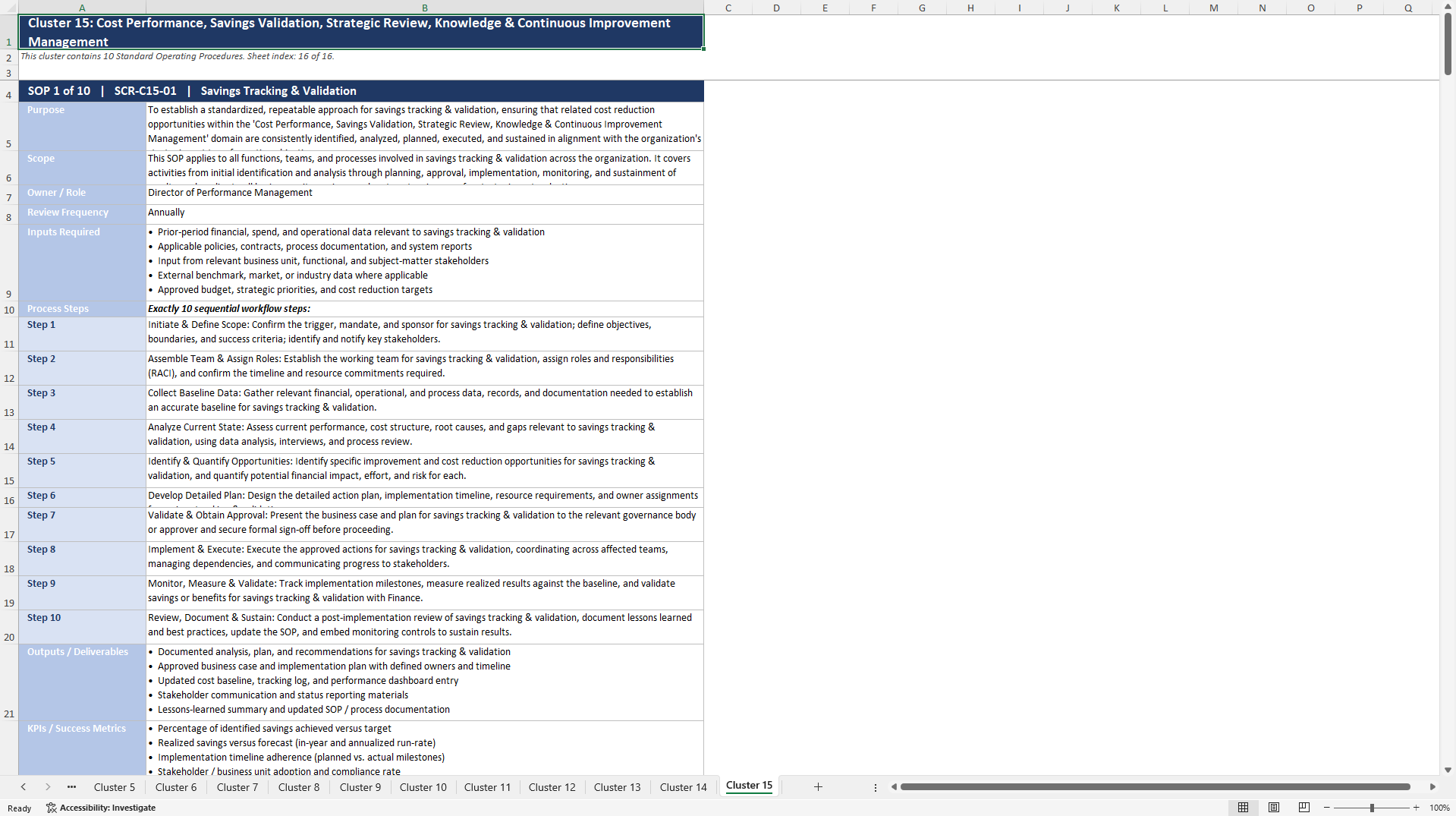Open the Cluster 10 sheet tab
This screenshot has width=1456, height=816.
(423, 787)
